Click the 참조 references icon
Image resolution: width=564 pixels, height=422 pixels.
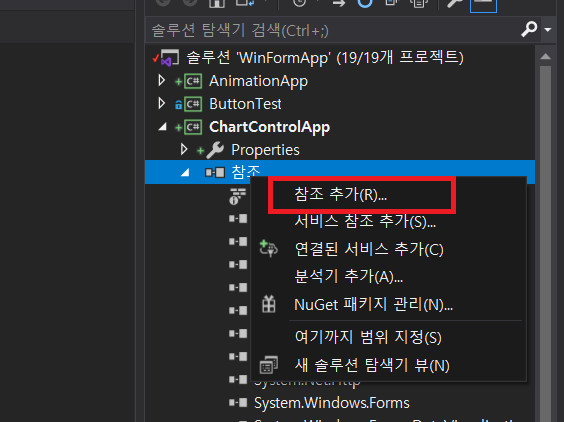point(215,173)
